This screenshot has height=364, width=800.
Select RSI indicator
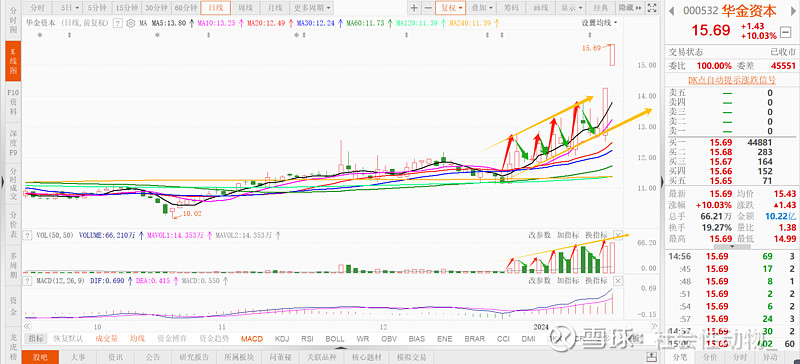[x=307, y=338]
